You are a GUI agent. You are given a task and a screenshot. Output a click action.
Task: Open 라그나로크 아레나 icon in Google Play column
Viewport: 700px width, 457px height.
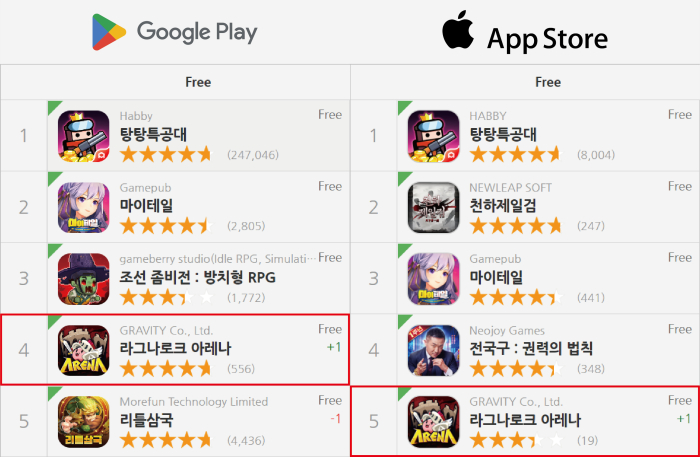point(83,350)
